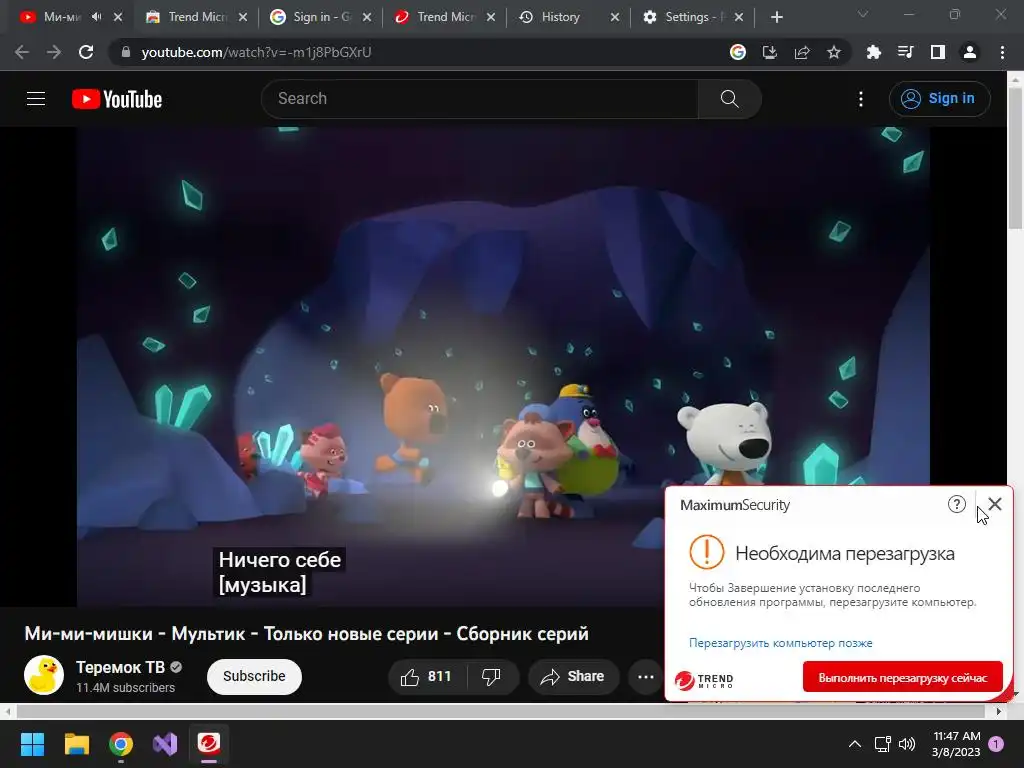Open the tab search chevron dropdown
This screenshot has height=768, width=1024.
coord(863,14)
